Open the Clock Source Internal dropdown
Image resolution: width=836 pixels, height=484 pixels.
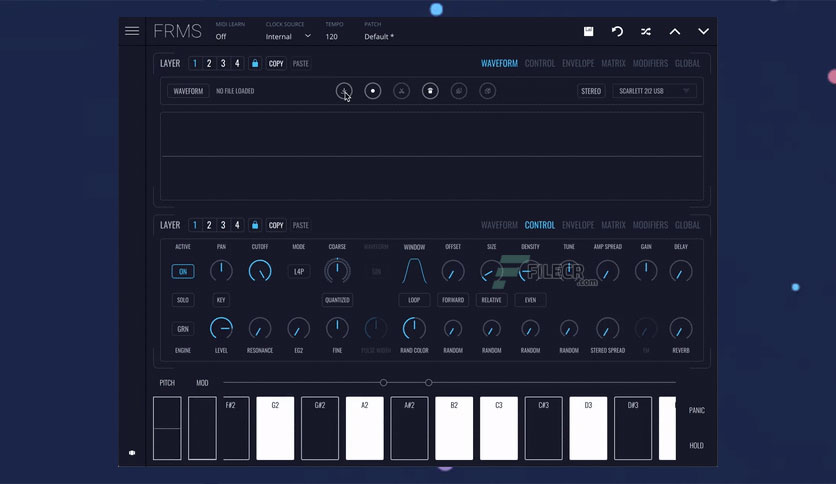coord(288,36)
